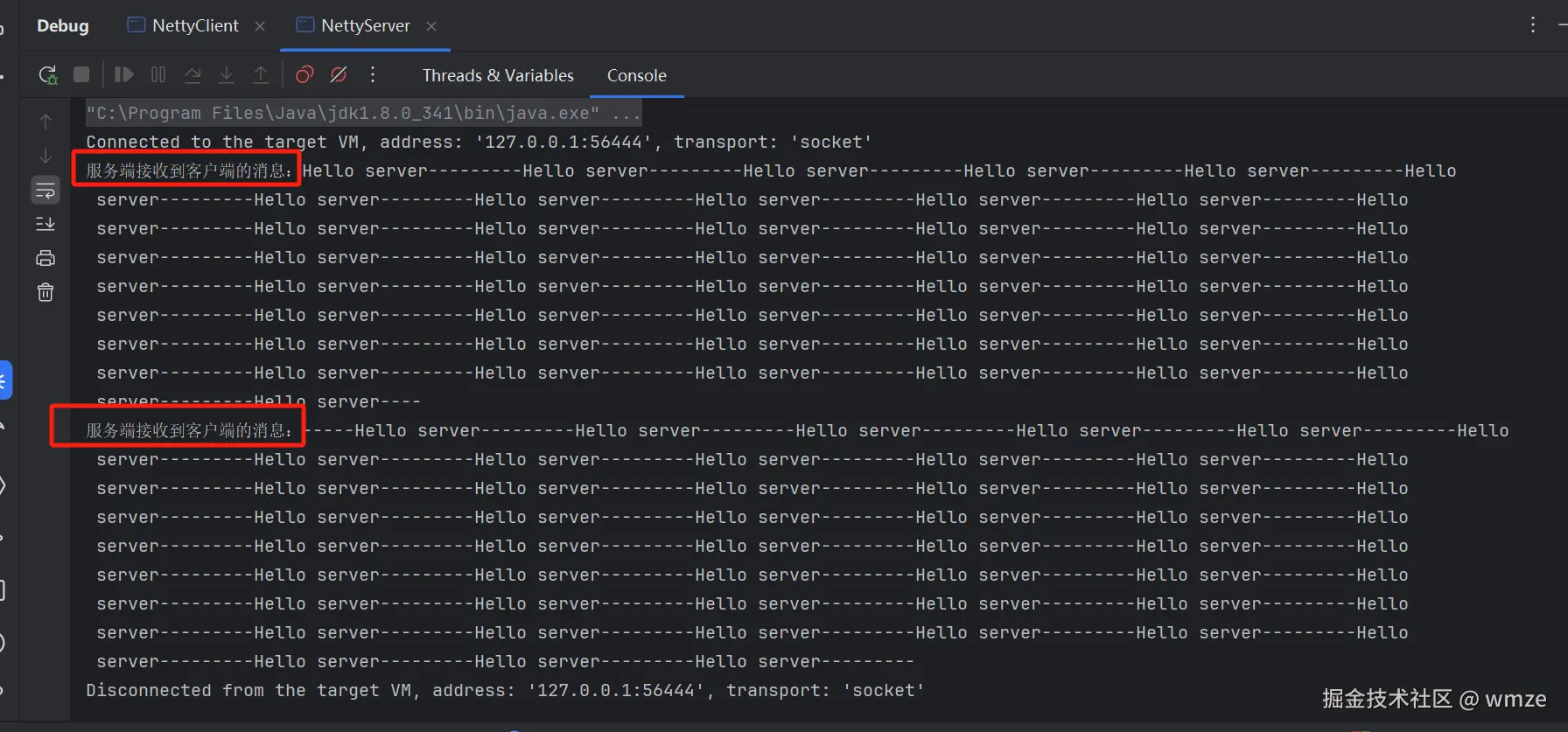1568x732 pixels.
Task: Switch to the NettyClient debug tab
Action: tap(194, 25)
